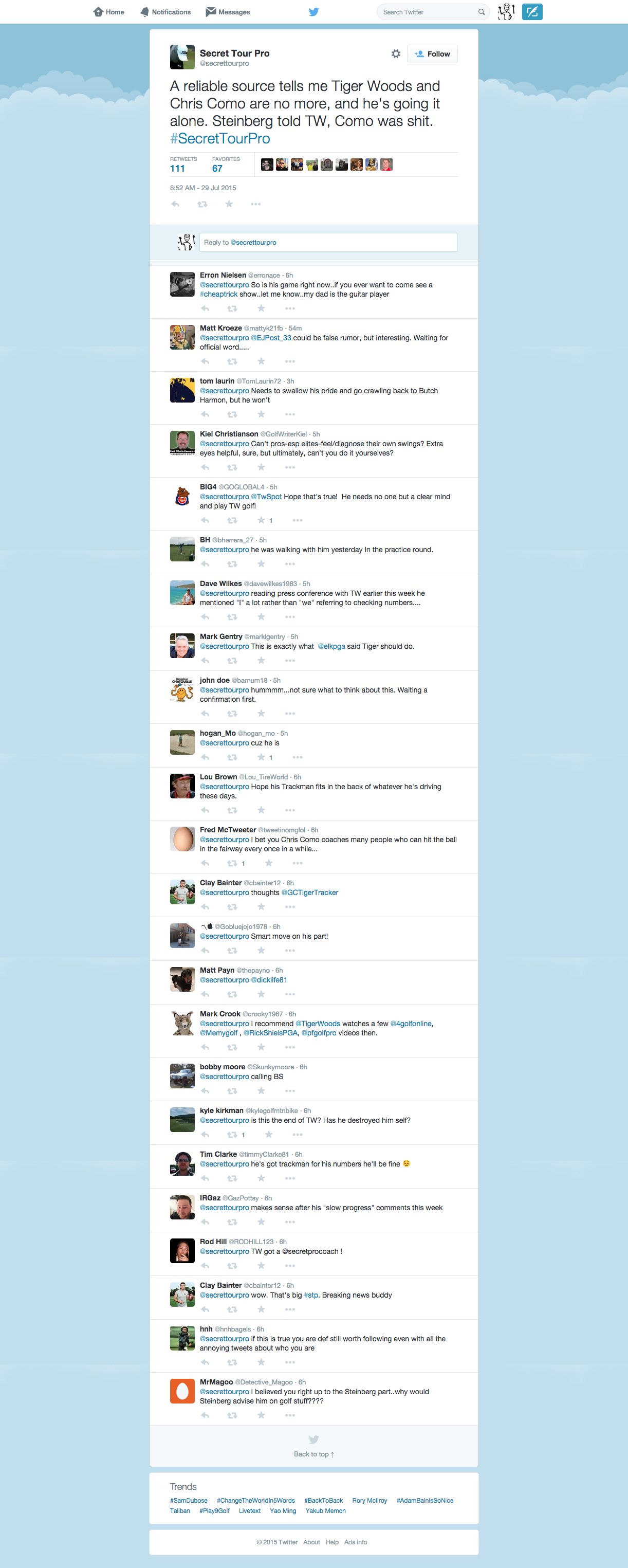Open the Notifications tab

pos(165,11)
